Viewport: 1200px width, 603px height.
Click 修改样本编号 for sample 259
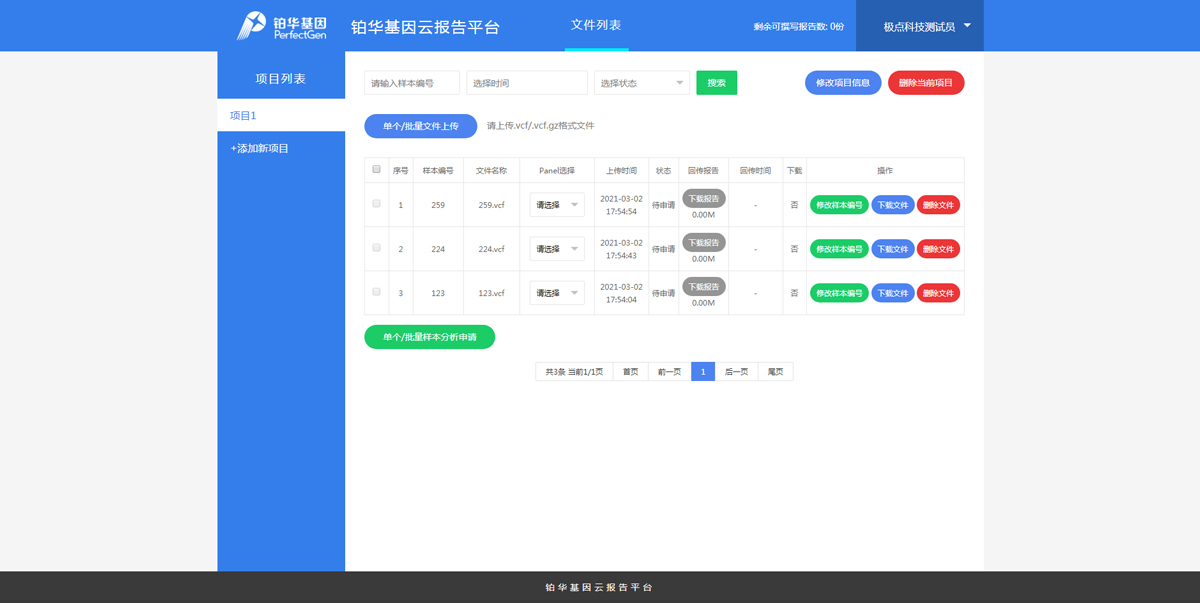[x=839, y=205]
